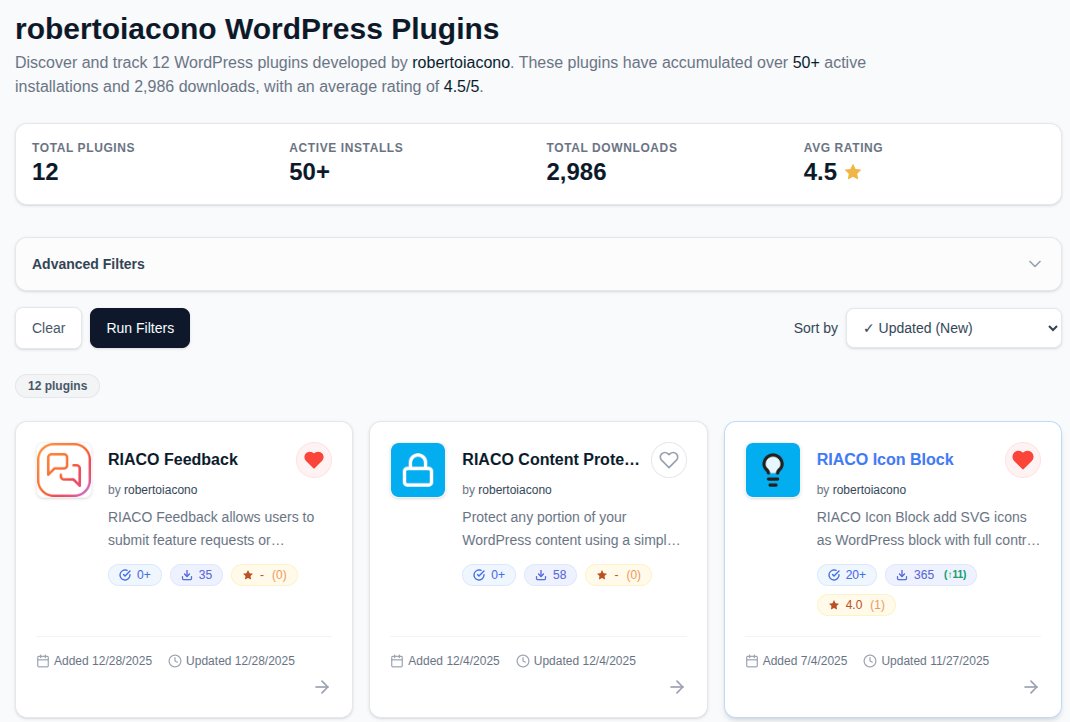The height and width of the screenshot is (722, 1070).
Task: Click the 0+ installs badge on RIACO Feedback
Action: point(135,575)
